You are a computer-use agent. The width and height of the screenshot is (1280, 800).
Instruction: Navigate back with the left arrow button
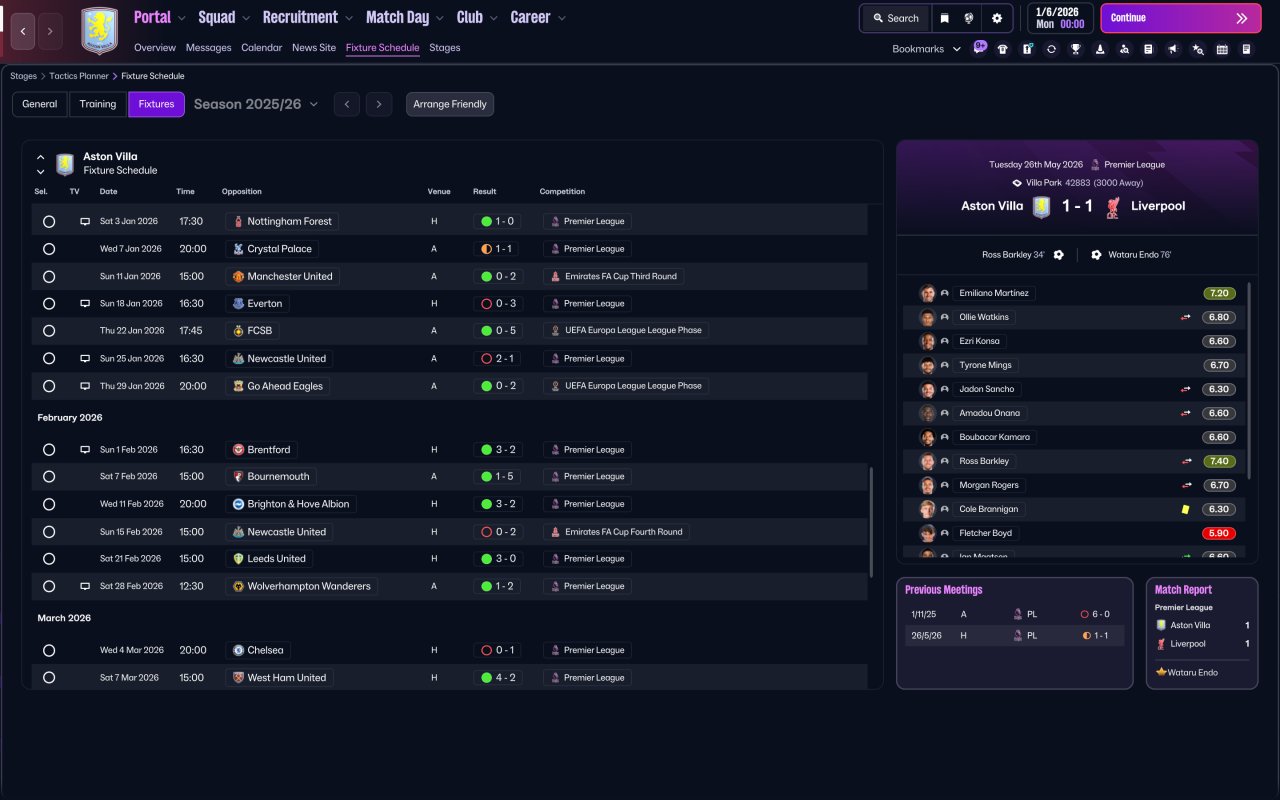24,31
